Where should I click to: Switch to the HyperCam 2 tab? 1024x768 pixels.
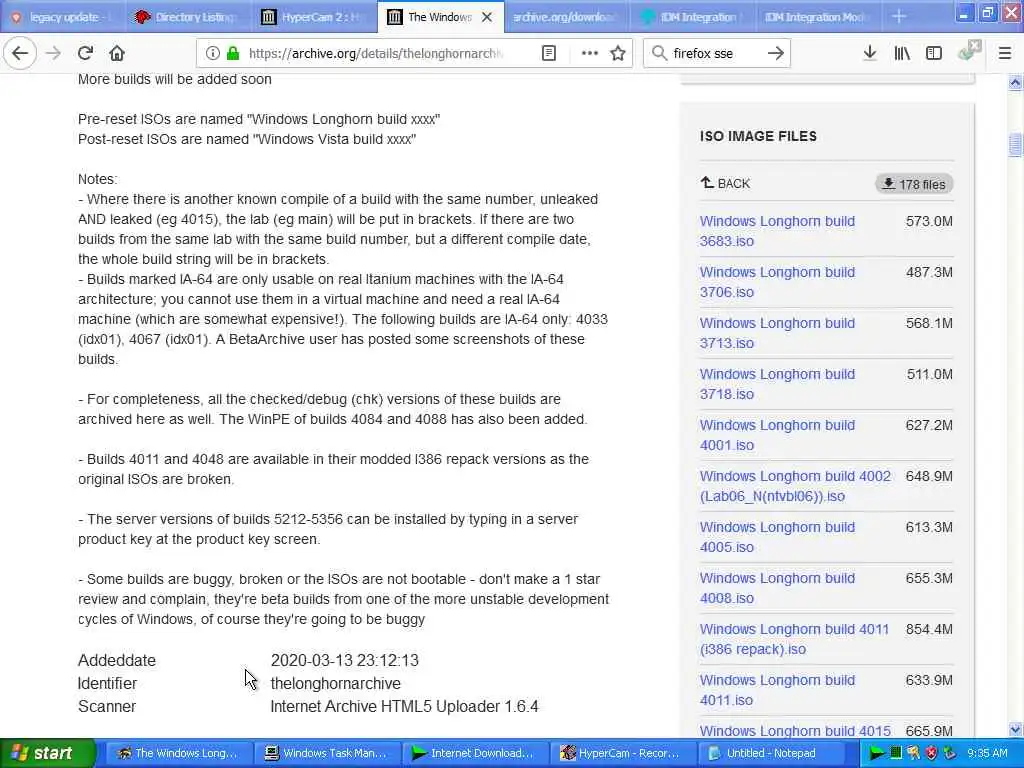[x=313, y=17]
